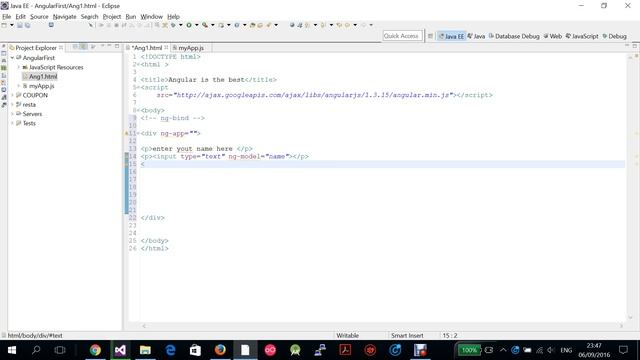The image size is (640, 360).
Task: Open the Navigate menu
Action: (64, 17)
